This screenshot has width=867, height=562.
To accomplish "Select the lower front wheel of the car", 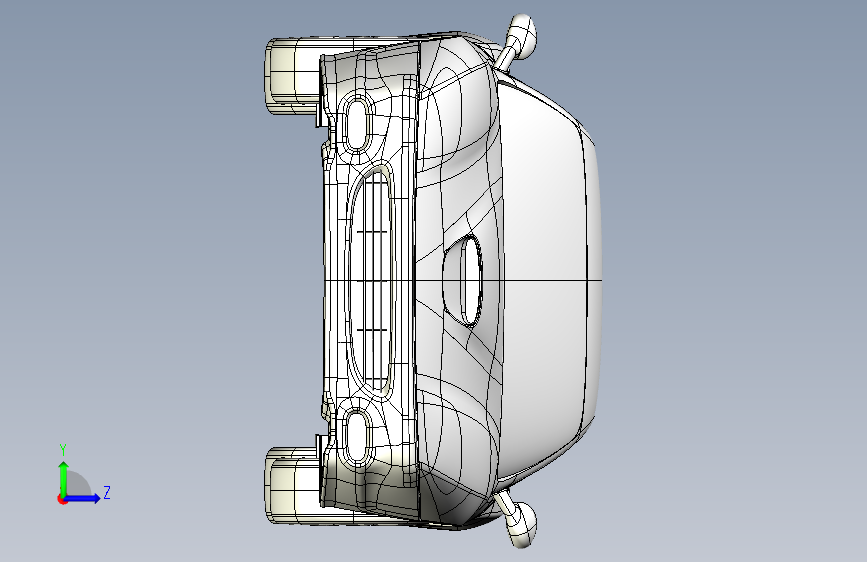I will [x=293, y=485].
